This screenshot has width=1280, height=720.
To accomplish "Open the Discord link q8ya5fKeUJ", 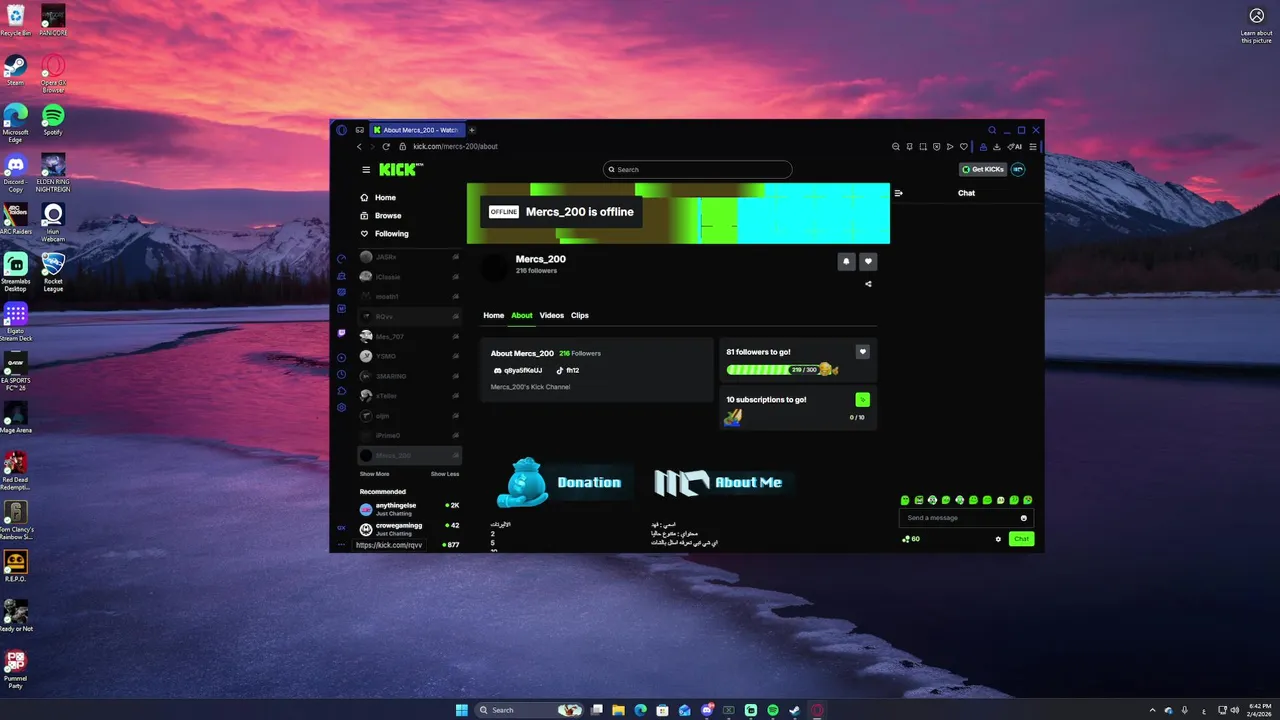I will click(x=518, y=370).
